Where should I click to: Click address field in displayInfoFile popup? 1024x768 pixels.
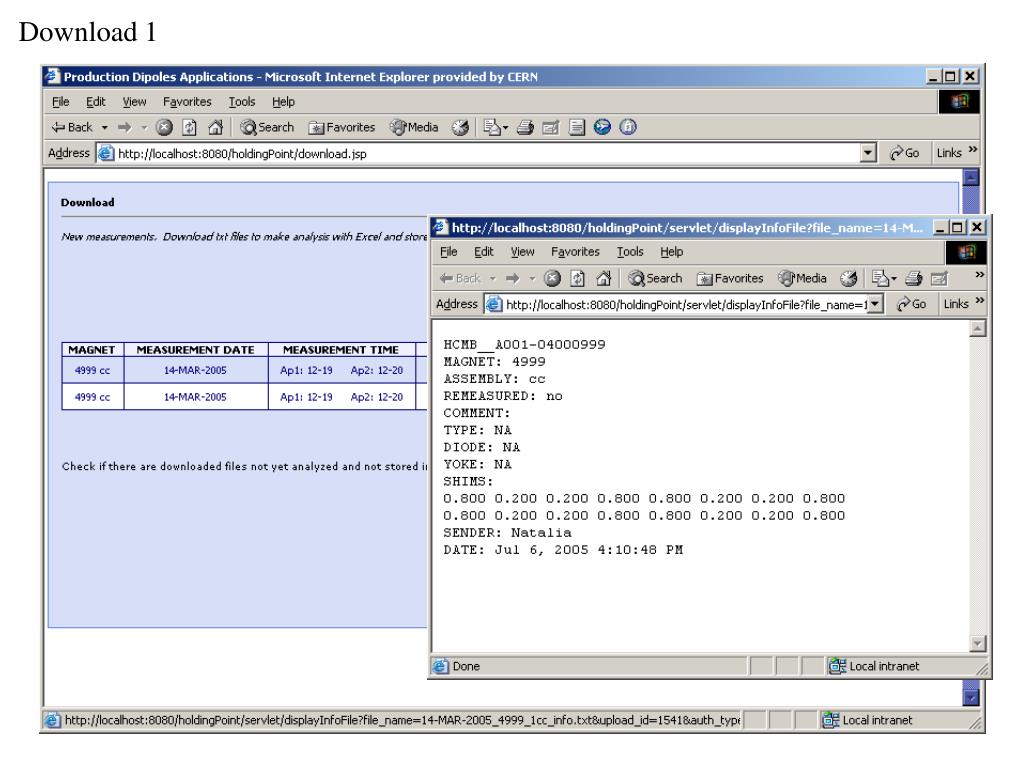click(677, 304)
